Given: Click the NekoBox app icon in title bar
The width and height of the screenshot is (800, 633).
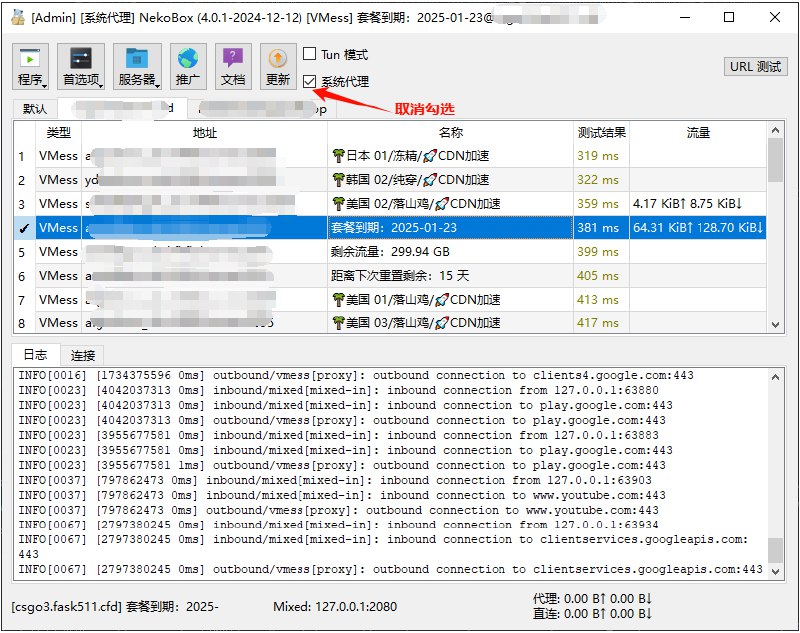Looking at the screenshot, I should (17, 17).
